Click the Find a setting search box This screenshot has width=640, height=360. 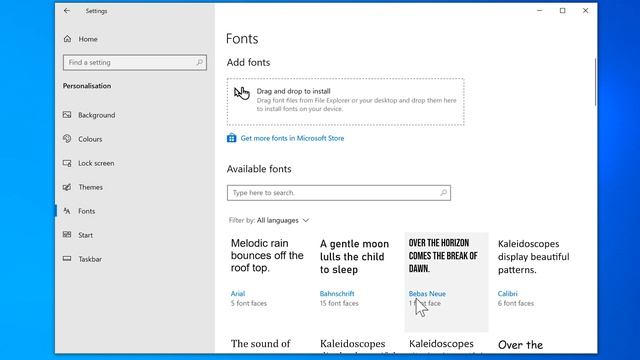(x=135, y=62)
